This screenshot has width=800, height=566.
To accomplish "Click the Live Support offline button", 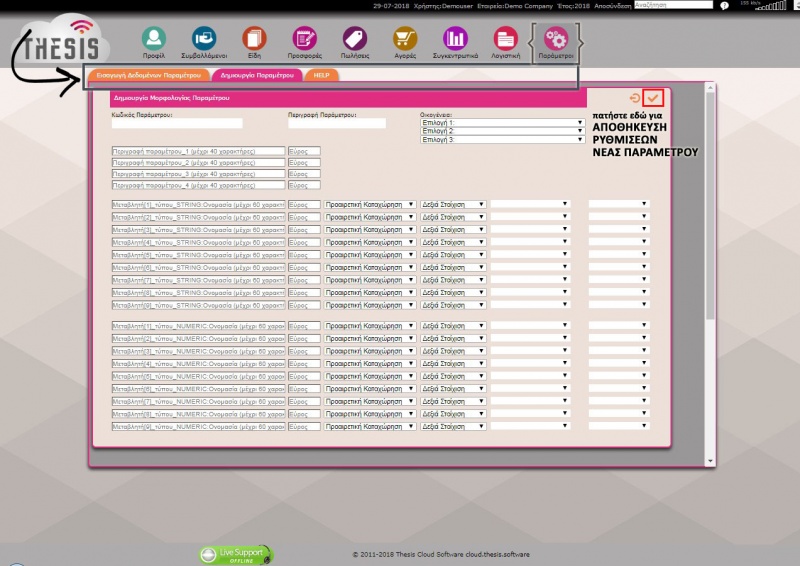I will tap(236, 554).
